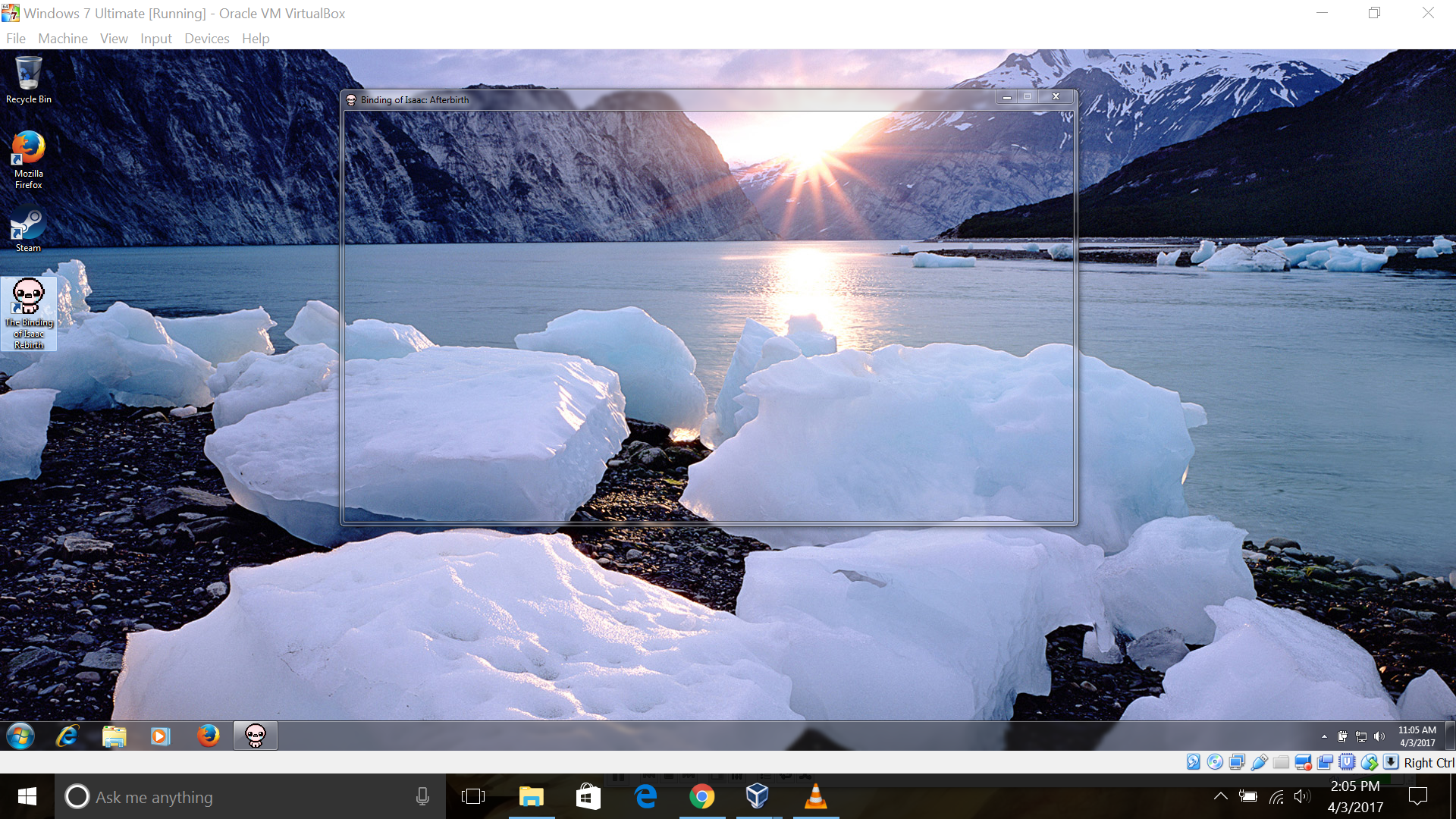
Task: Click the host volume tray icon
Action: point(1302,796)
